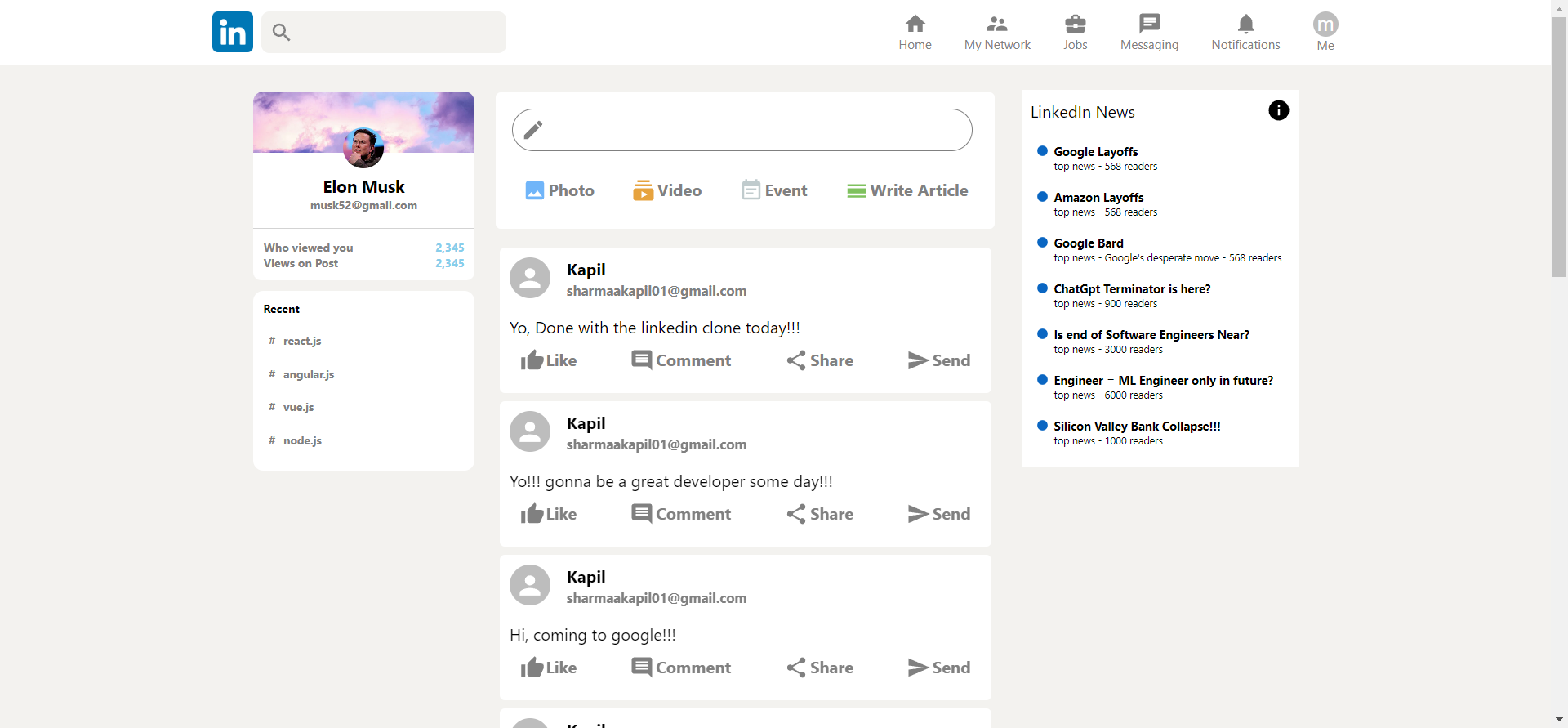Click the Elon Musk profile name

(x=363, y=187)
